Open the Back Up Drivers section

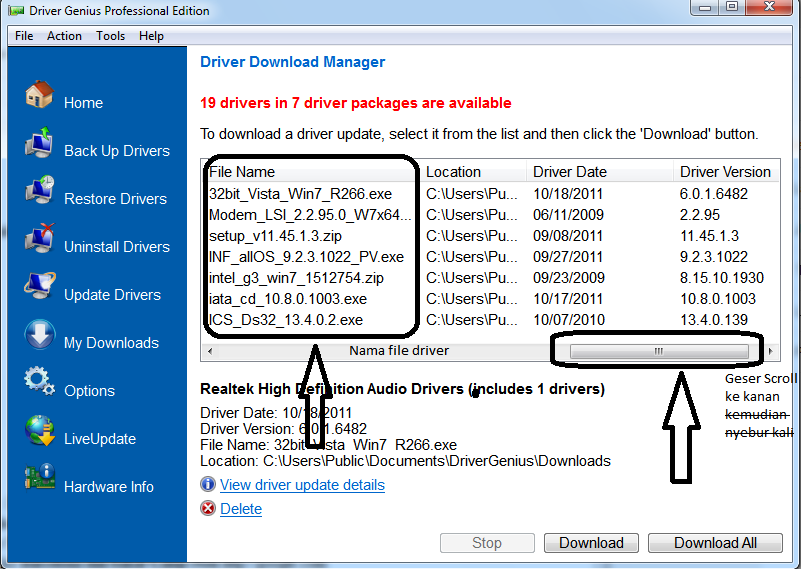click(117, 151)
